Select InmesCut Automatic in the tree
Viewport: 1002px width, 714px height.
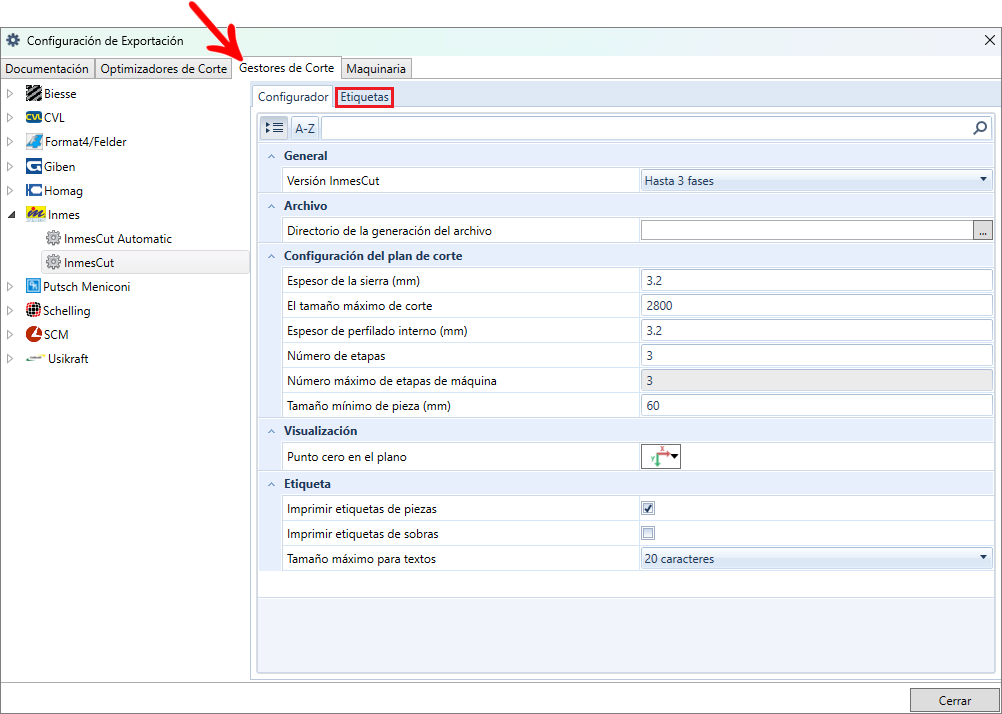(118, 238)
